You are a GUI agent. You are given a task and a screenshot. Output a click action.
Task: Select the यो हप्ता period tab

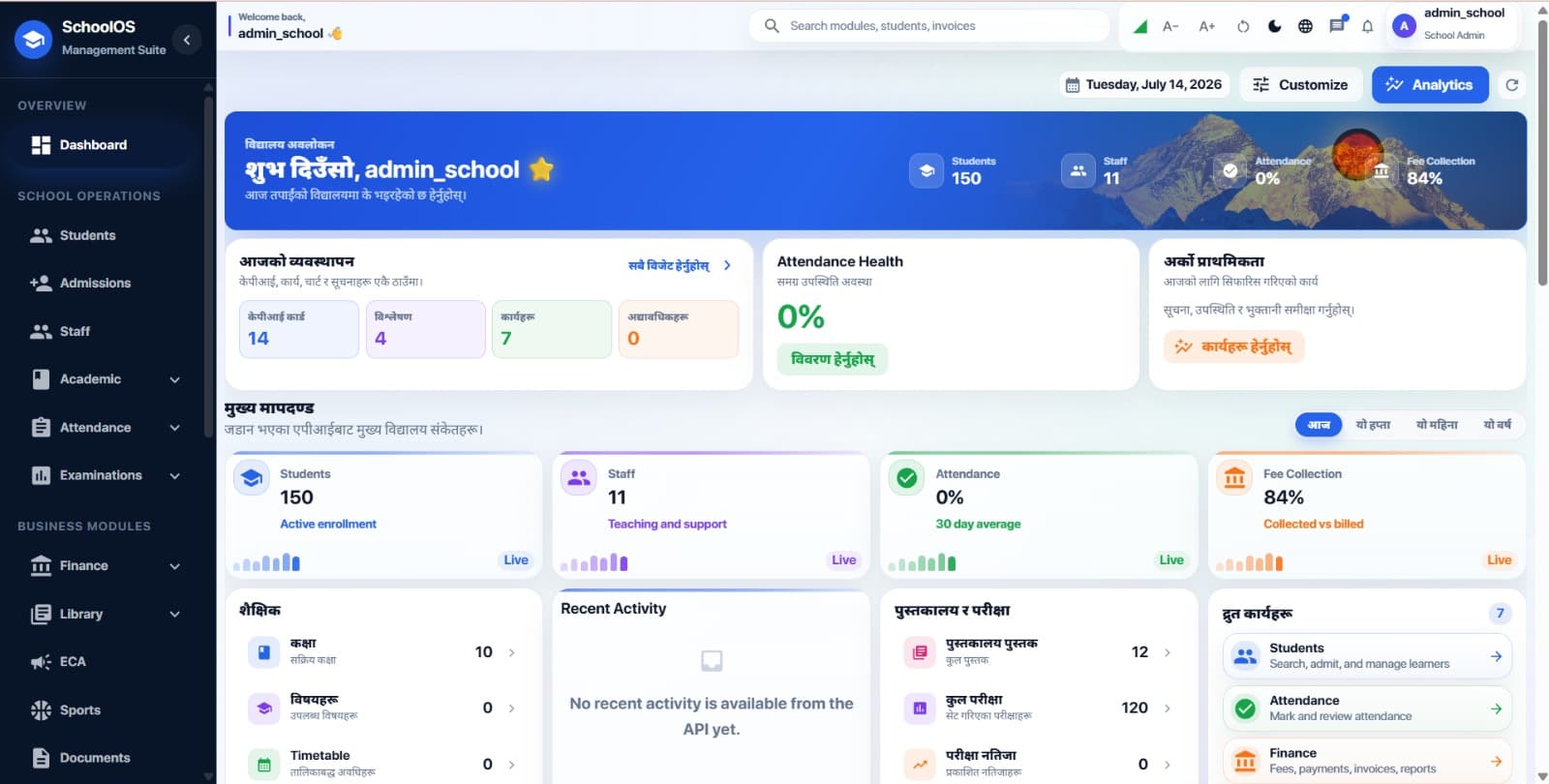(x=1373, y=425)
